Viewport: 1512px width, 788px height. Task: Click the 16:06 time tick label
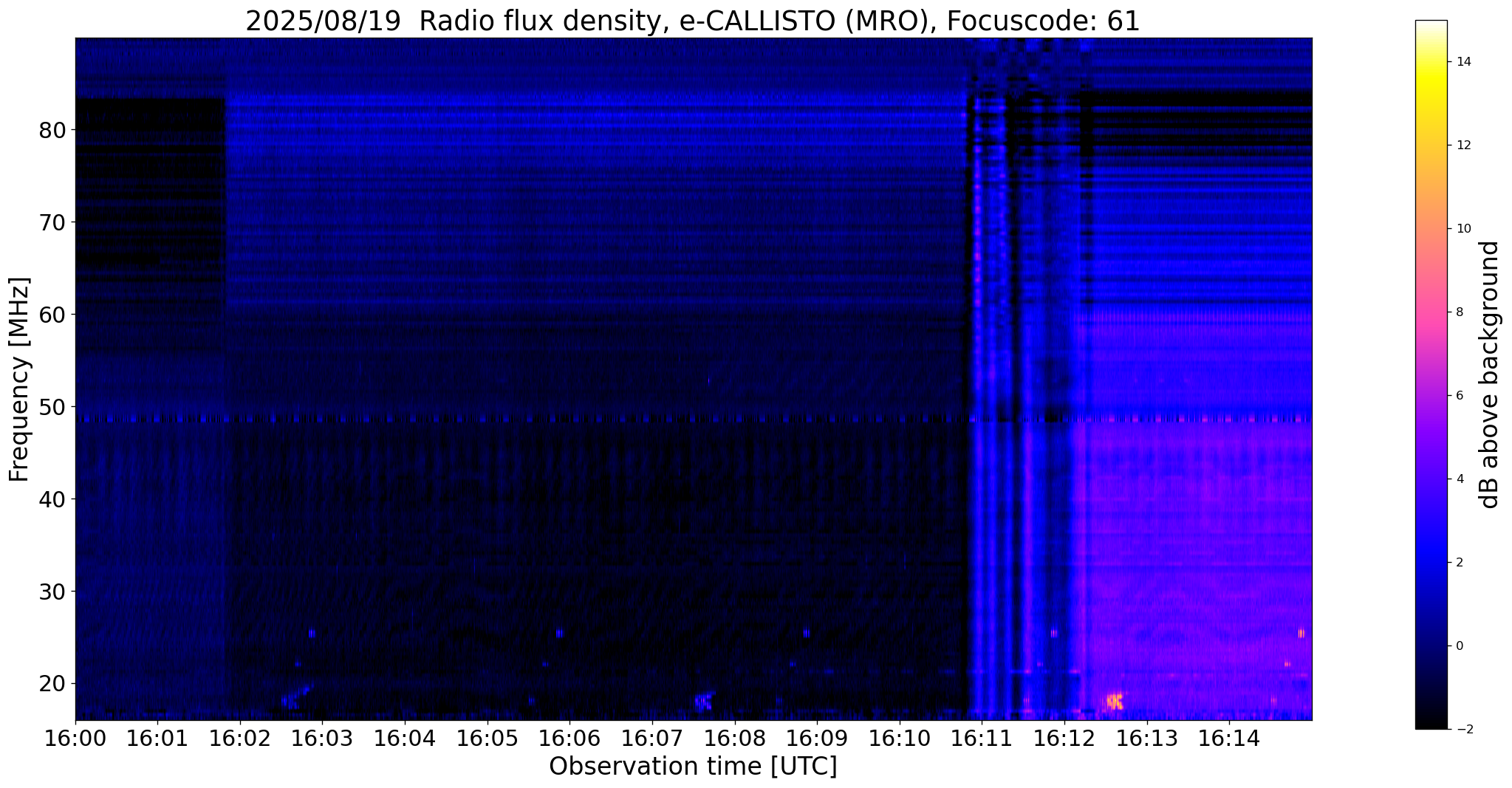[569, 738]
